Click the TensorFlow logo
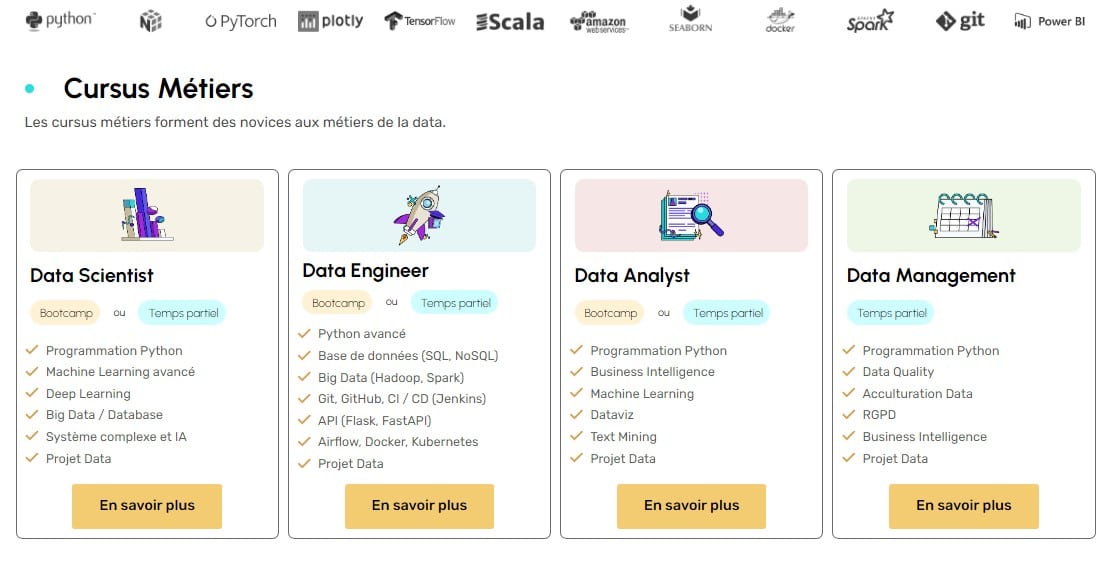The width and height of the screenshot is (1111, 570). pyautogui.click(x=420, y=21)
